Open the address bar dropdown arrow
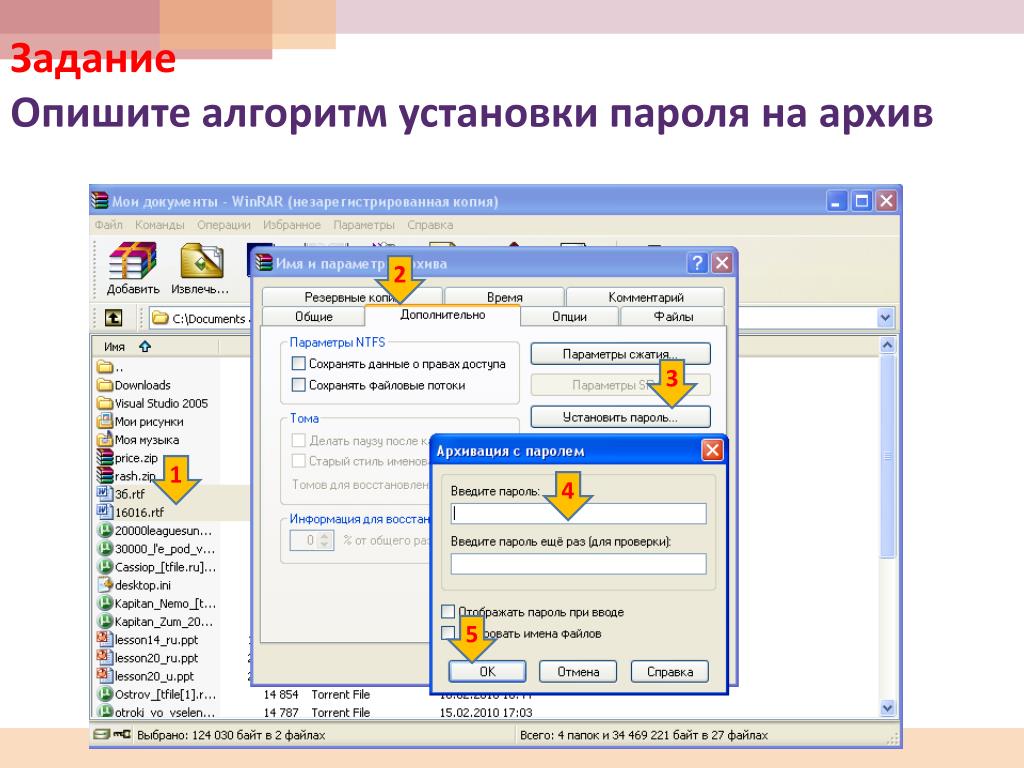 pos(885,318)
